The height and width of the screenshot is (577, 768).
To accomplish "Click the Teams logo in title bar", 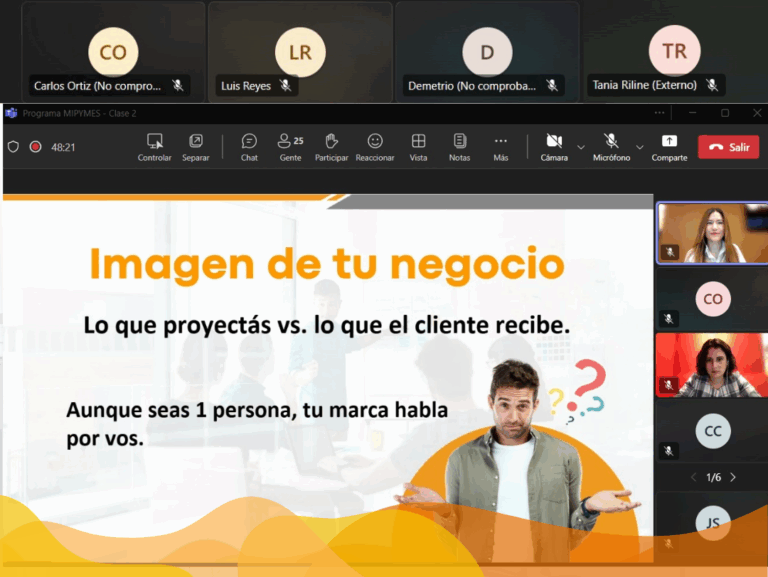I will point(11,113).
